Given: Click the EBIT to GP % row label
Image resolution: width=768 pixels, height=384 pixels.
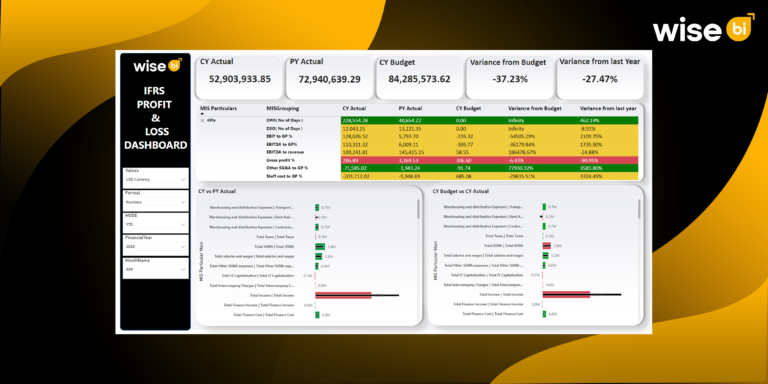Looking at the screenshot, I should point(281,136).
